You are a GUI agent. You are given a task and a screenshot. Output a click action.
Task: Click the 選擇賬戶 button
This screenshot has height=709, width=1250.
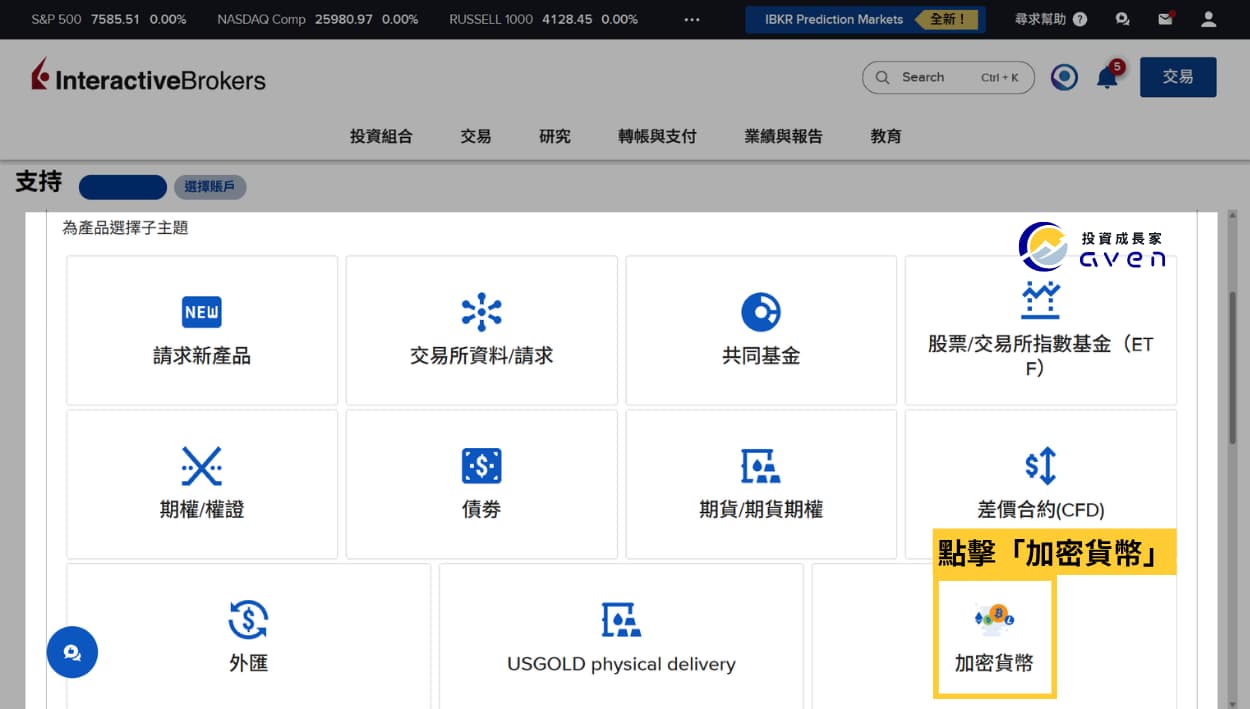(x=210, y=187)
